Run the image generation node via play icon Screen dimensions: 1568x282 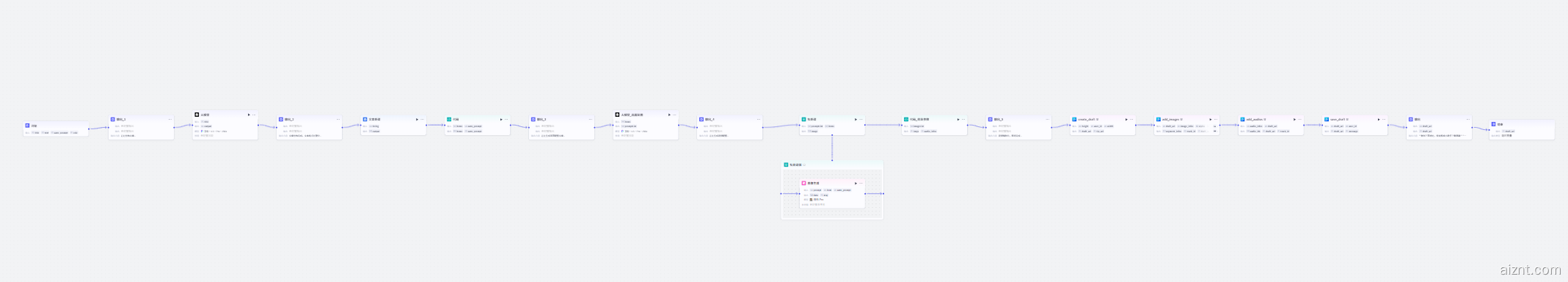pos(856,184)
